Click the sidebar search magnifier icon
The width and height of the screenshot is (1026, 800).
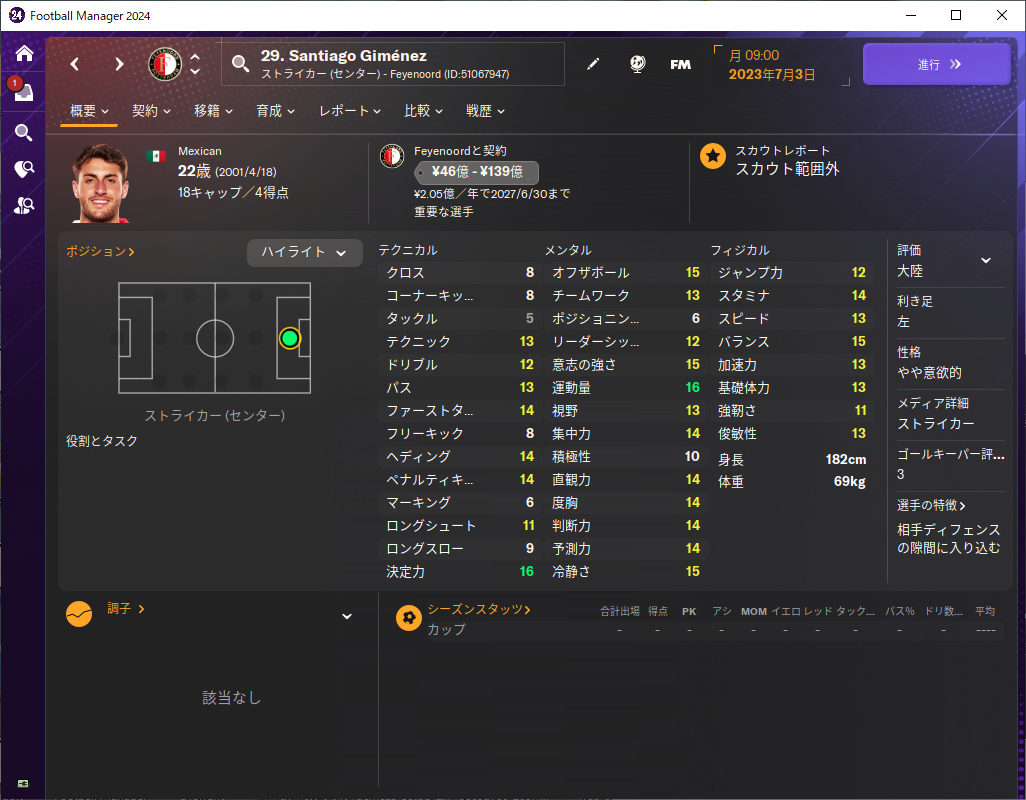coord(24,133)
